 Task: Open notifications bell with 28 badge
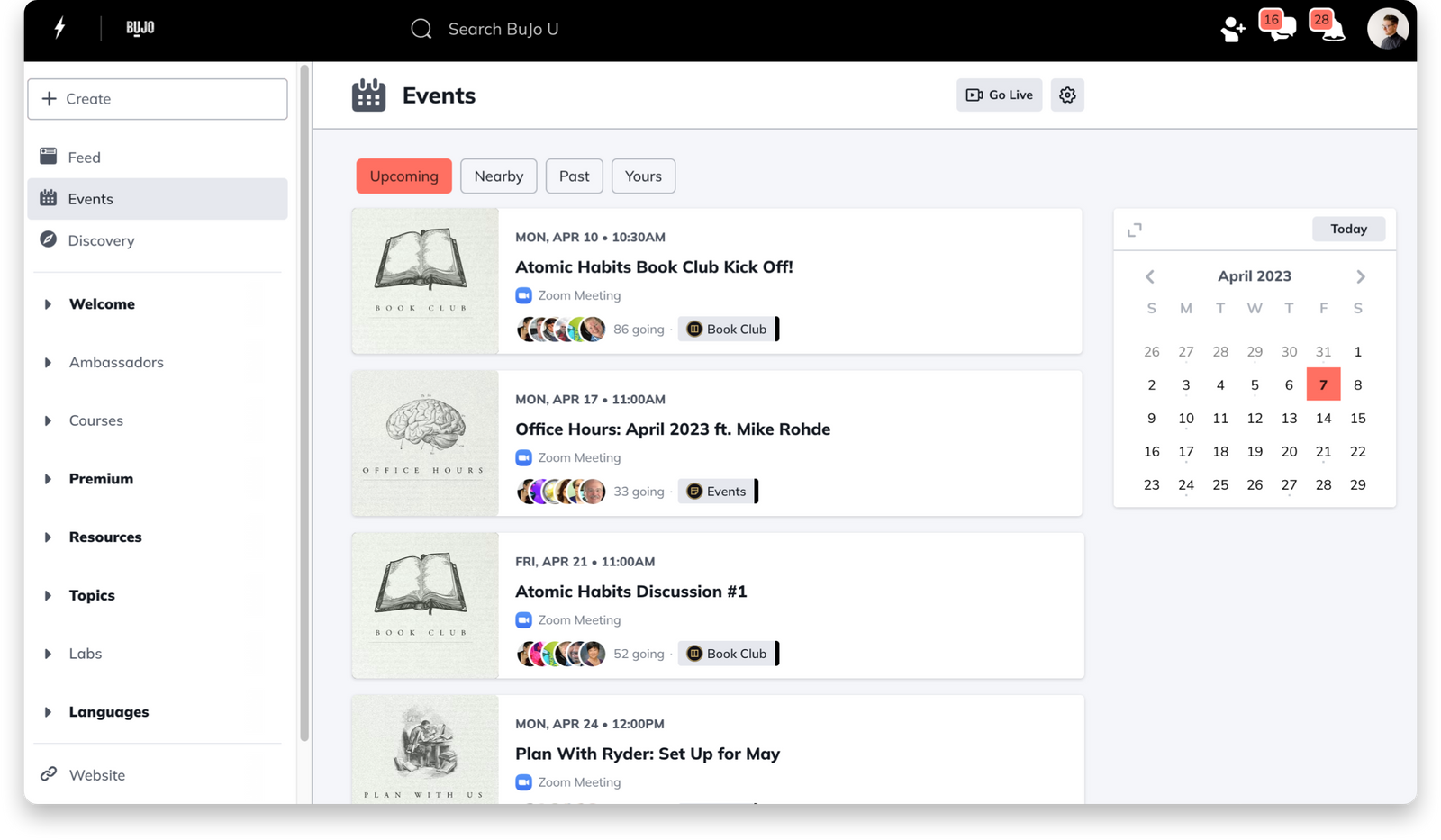tap(1329, 28)
